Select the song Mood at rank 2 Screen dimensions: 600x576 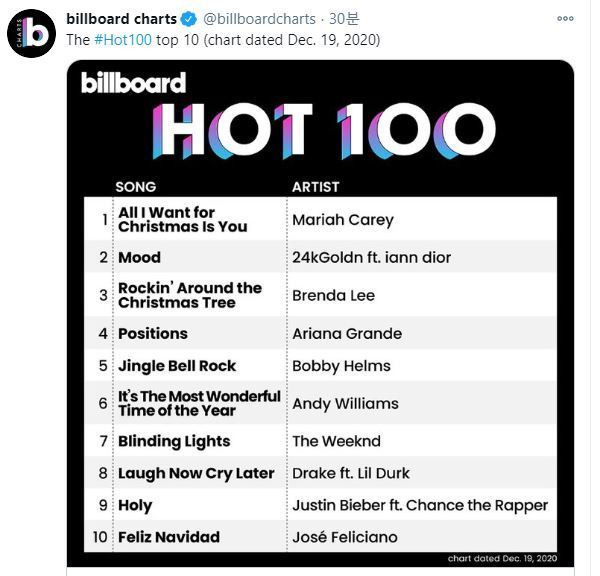[139, 257]
